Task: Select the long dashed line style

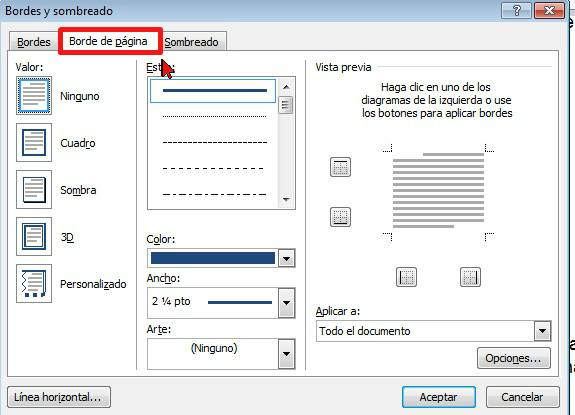Action: click(214, 168)
